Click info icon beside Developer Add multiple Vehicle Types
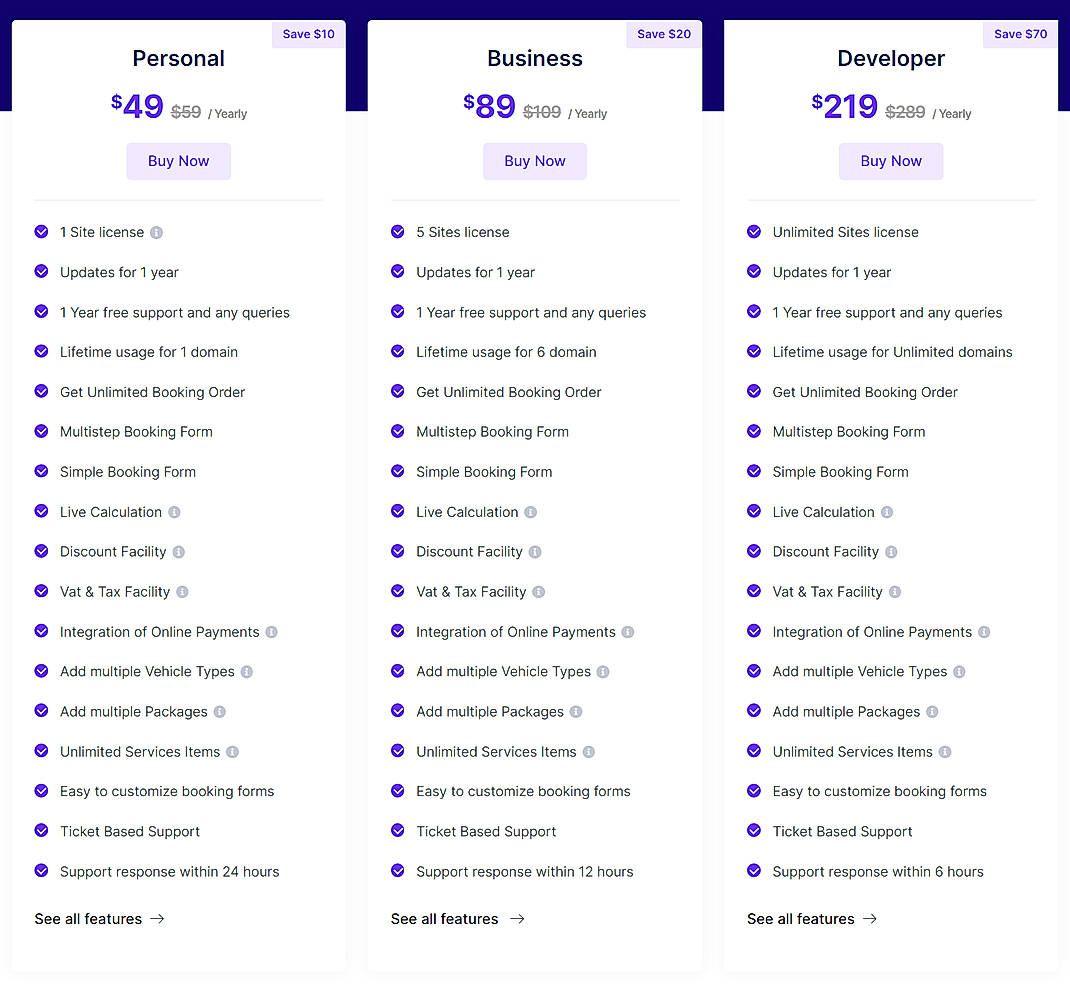Viewport: 1070px width, 990px height. [959, 672]
